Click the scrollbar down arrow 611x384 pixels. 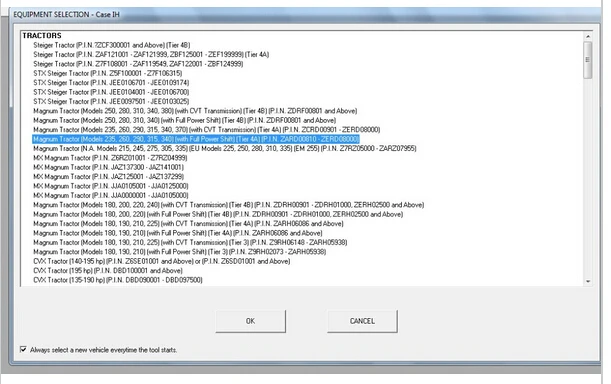coord(588,281)
